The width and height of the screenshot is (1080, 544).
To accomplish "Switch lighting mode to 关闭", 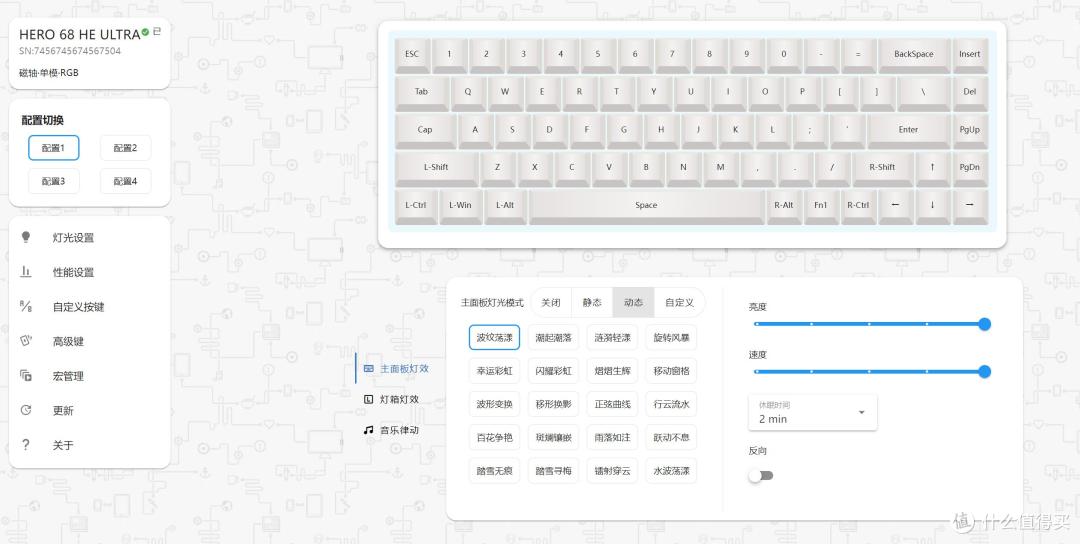I will (x=551, y=302).
